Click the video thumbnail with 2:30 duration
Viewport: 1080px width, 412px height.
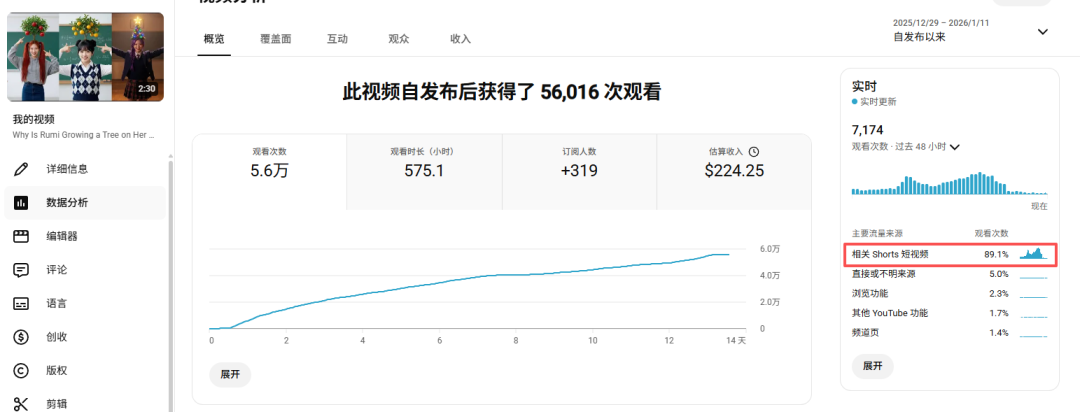[x=85, y=56]
